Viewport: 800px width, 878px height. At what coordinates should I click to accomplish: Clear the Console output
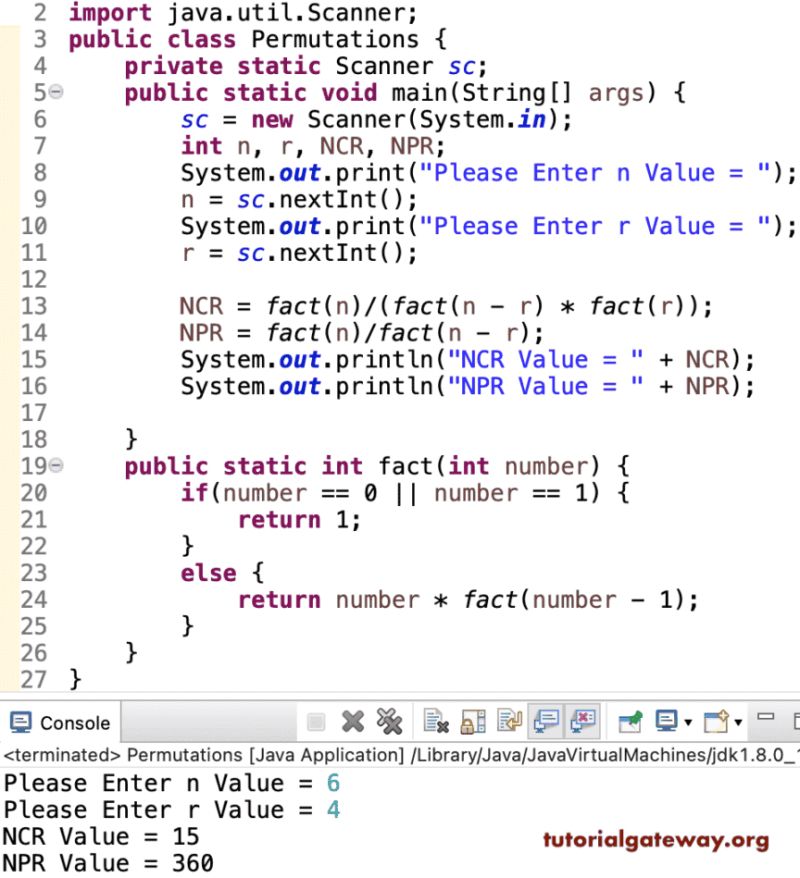[x=433, y=722]
